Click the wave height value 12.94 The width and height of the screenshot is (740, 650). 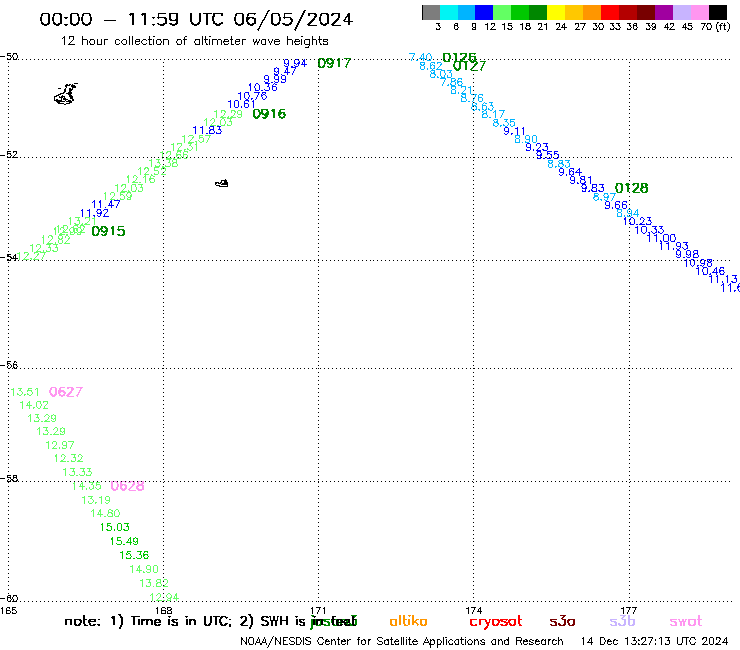coord(164,597)
